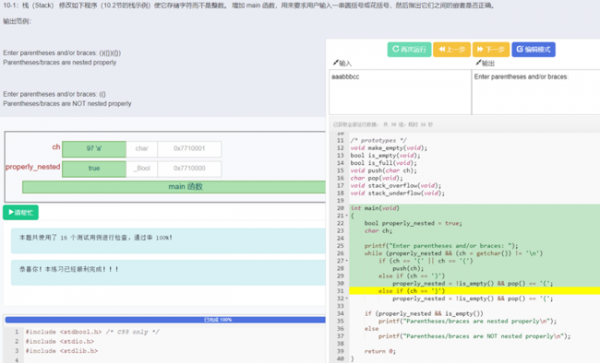Select the properly_nested value cell true

click(94, 169)
